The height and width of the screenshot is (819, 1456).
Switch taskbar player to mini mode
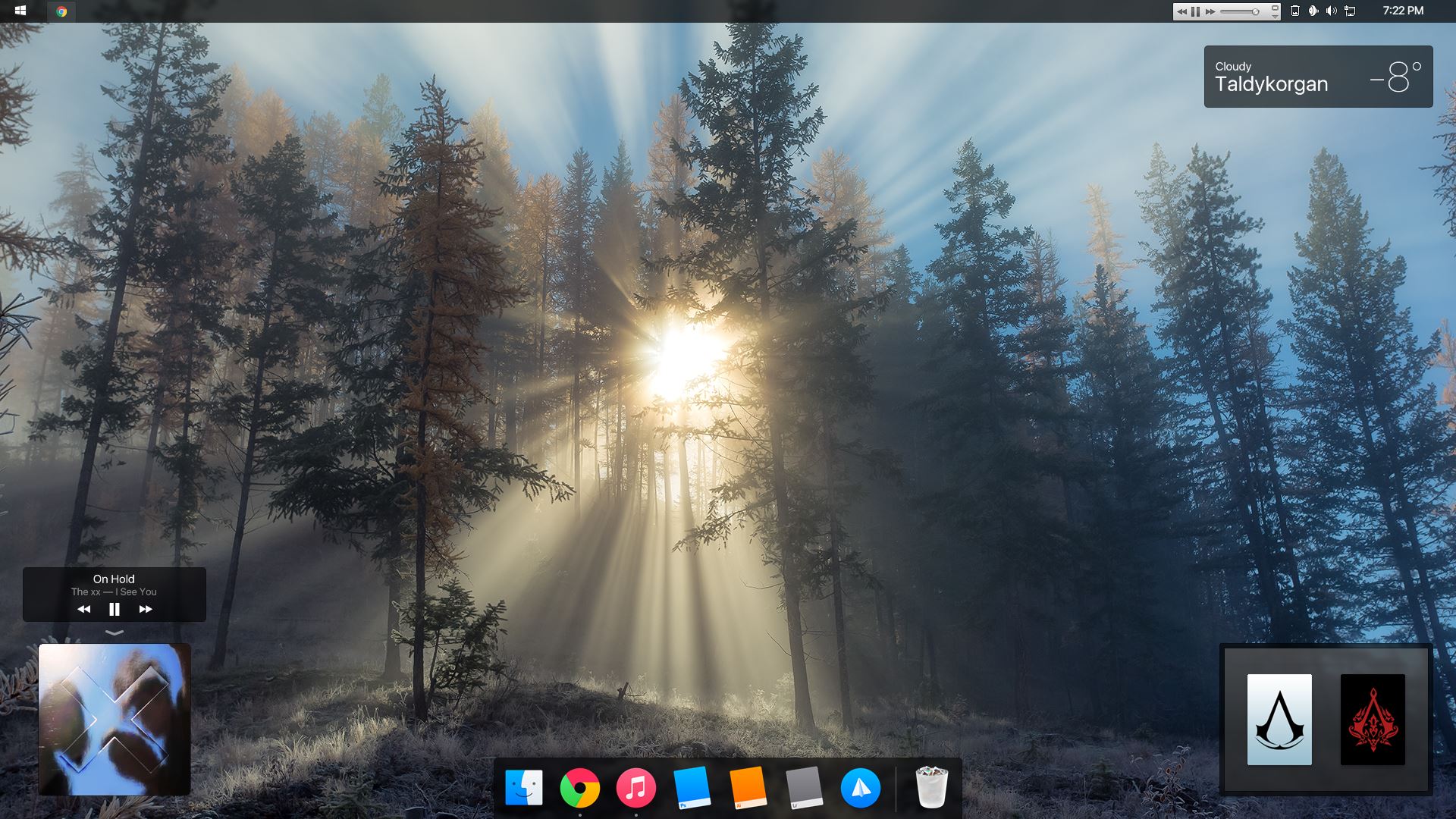pyautogui.click(x=1276, y=8)
